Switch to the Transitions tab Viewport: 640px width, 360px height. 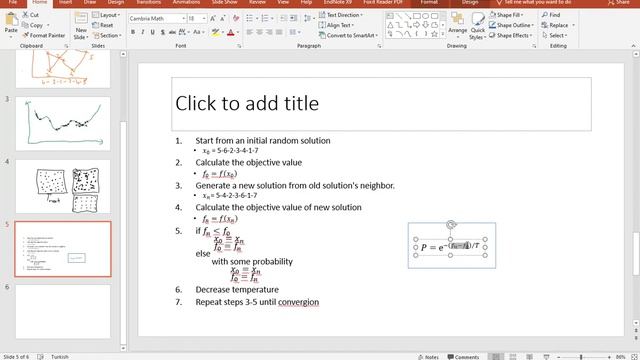149,2
